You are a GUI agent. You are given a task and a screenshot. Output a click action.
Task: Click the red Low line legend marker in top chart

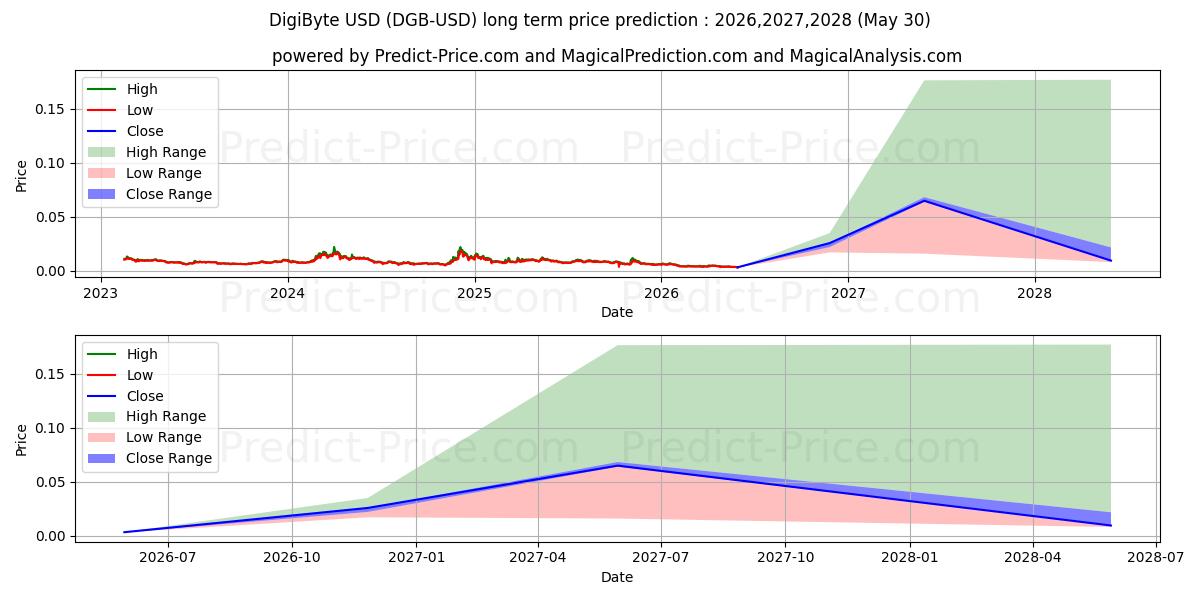click(x=103, y=110)
